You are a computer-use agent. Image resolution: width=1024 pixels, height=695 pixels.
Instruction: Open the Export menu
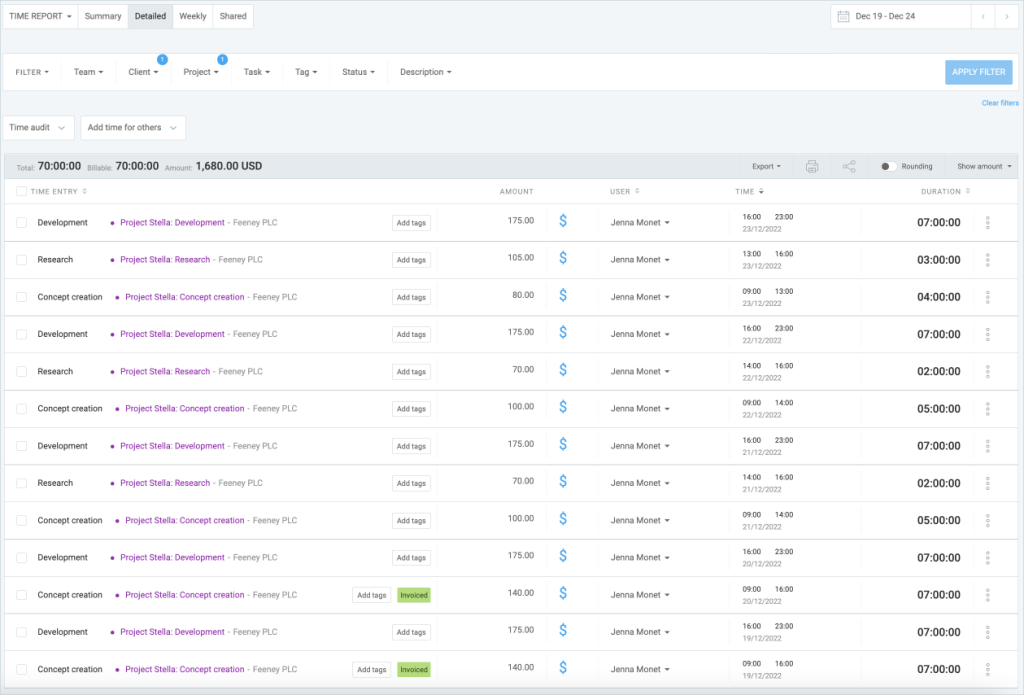[766, 167]
